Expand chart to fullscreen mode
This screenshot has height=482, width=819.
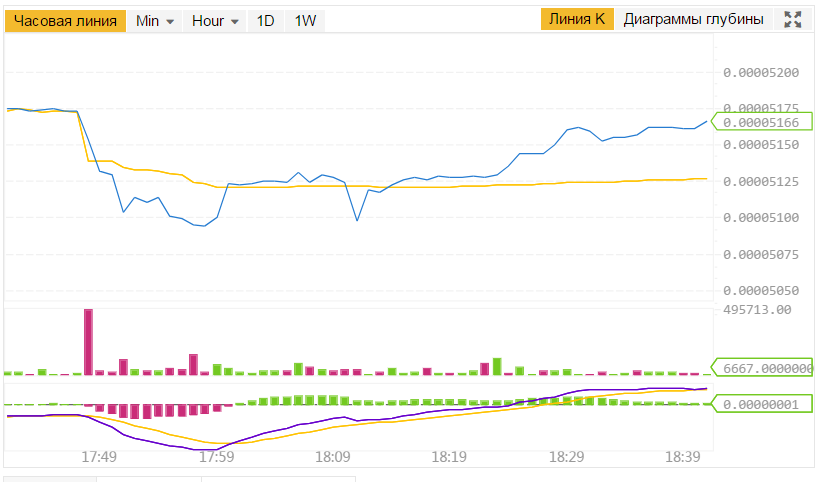click(793, 19)
